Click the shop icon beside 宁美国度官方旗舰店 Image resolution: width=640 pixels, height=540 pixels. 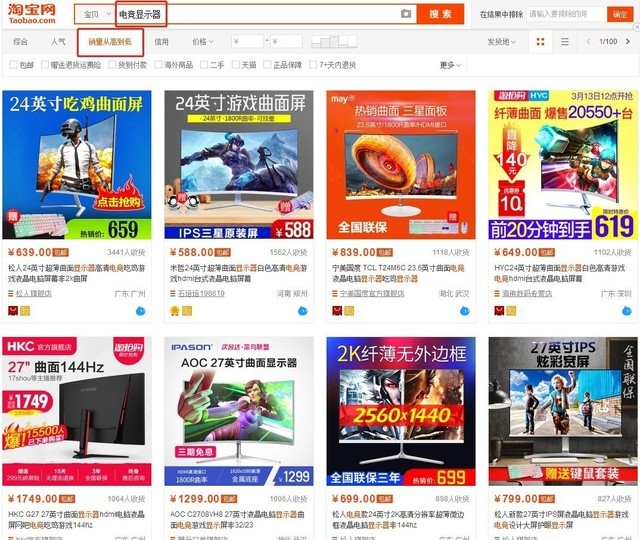[x=335, y=293]
